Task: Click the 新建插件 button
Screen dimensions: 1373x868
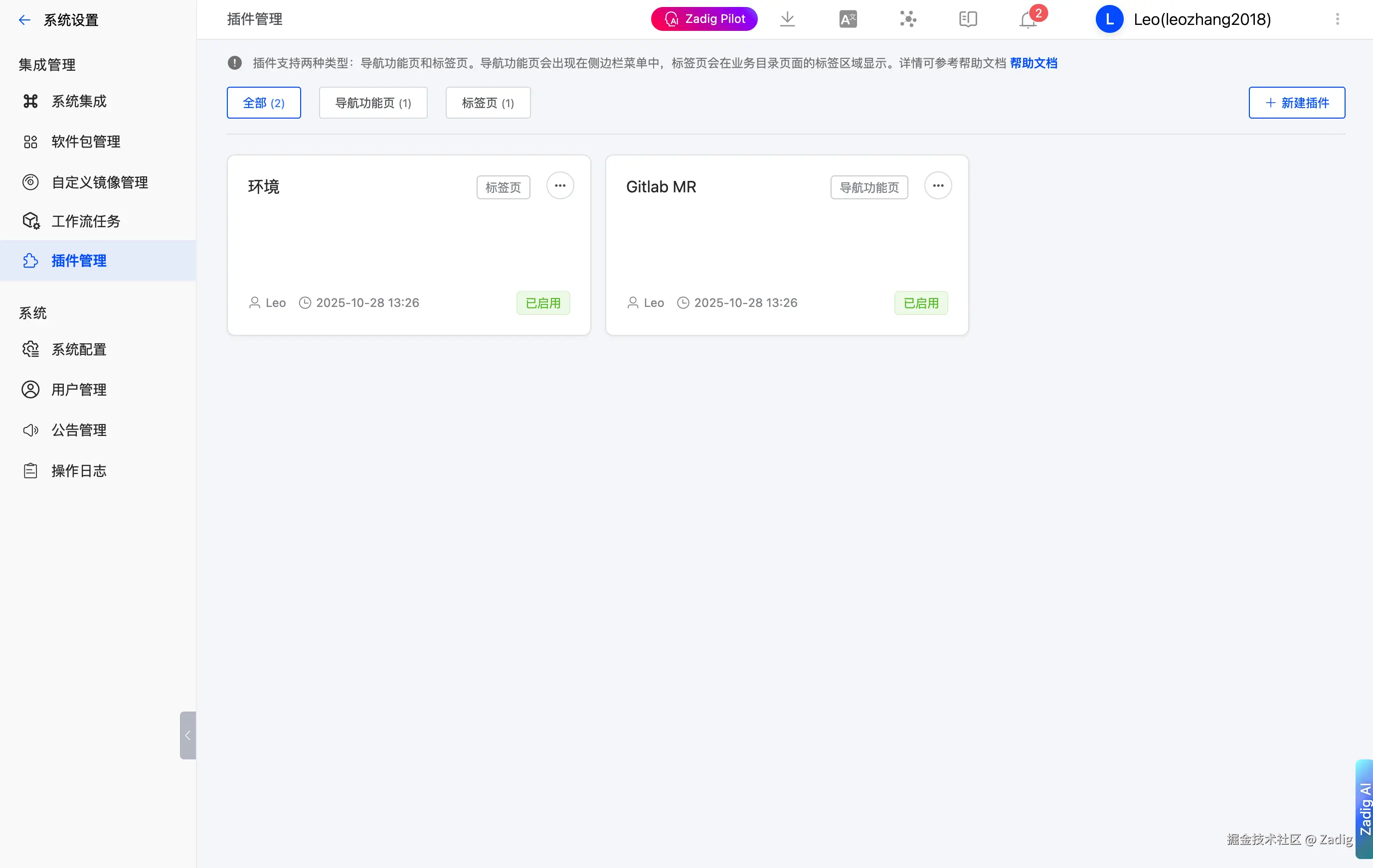Action: click(x=1297, y=103)
